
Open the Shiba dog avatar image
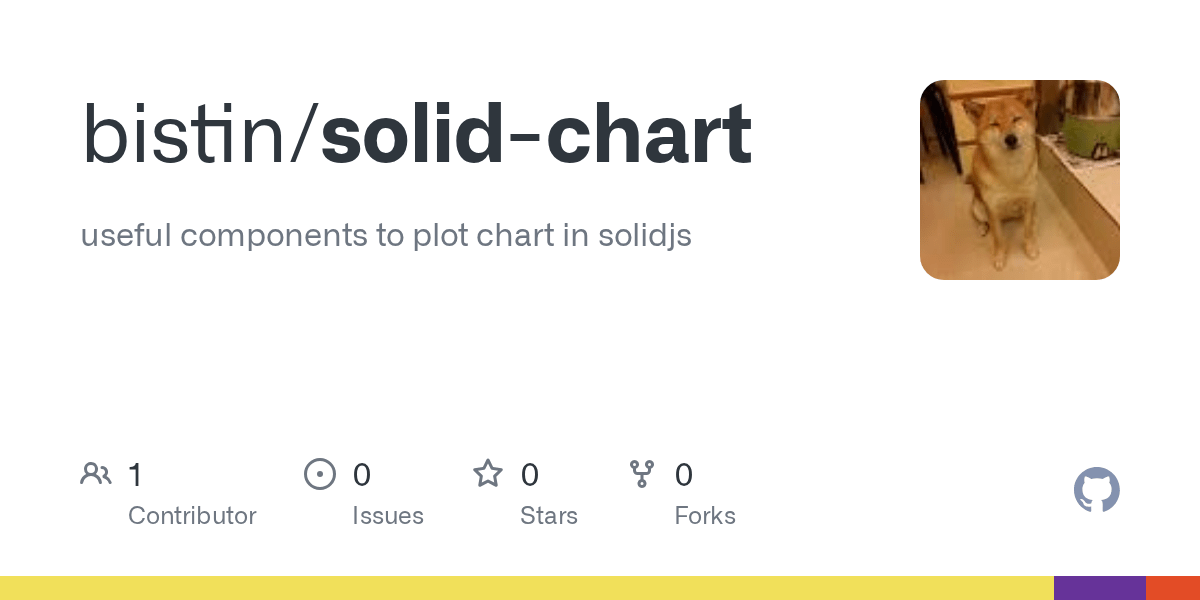[1020, 180]
